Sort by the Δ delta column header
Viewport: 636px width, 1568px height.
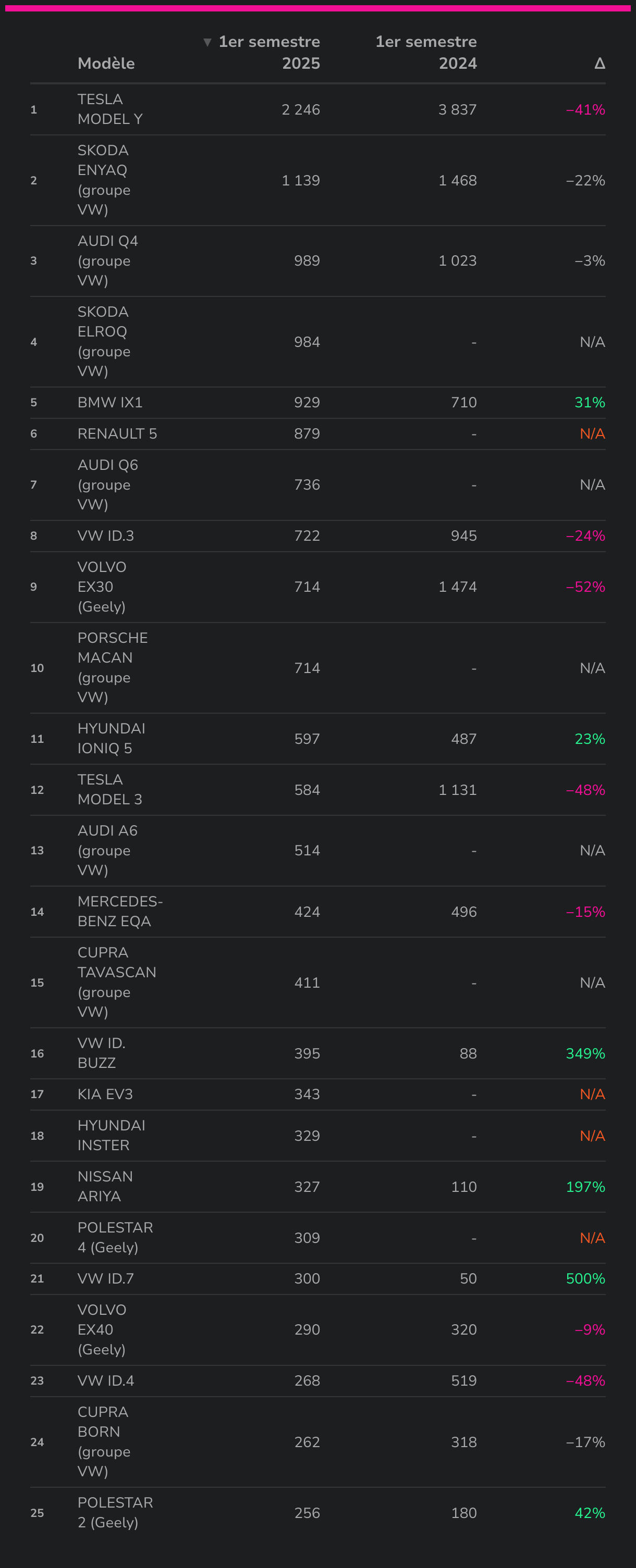coord(600,64)
